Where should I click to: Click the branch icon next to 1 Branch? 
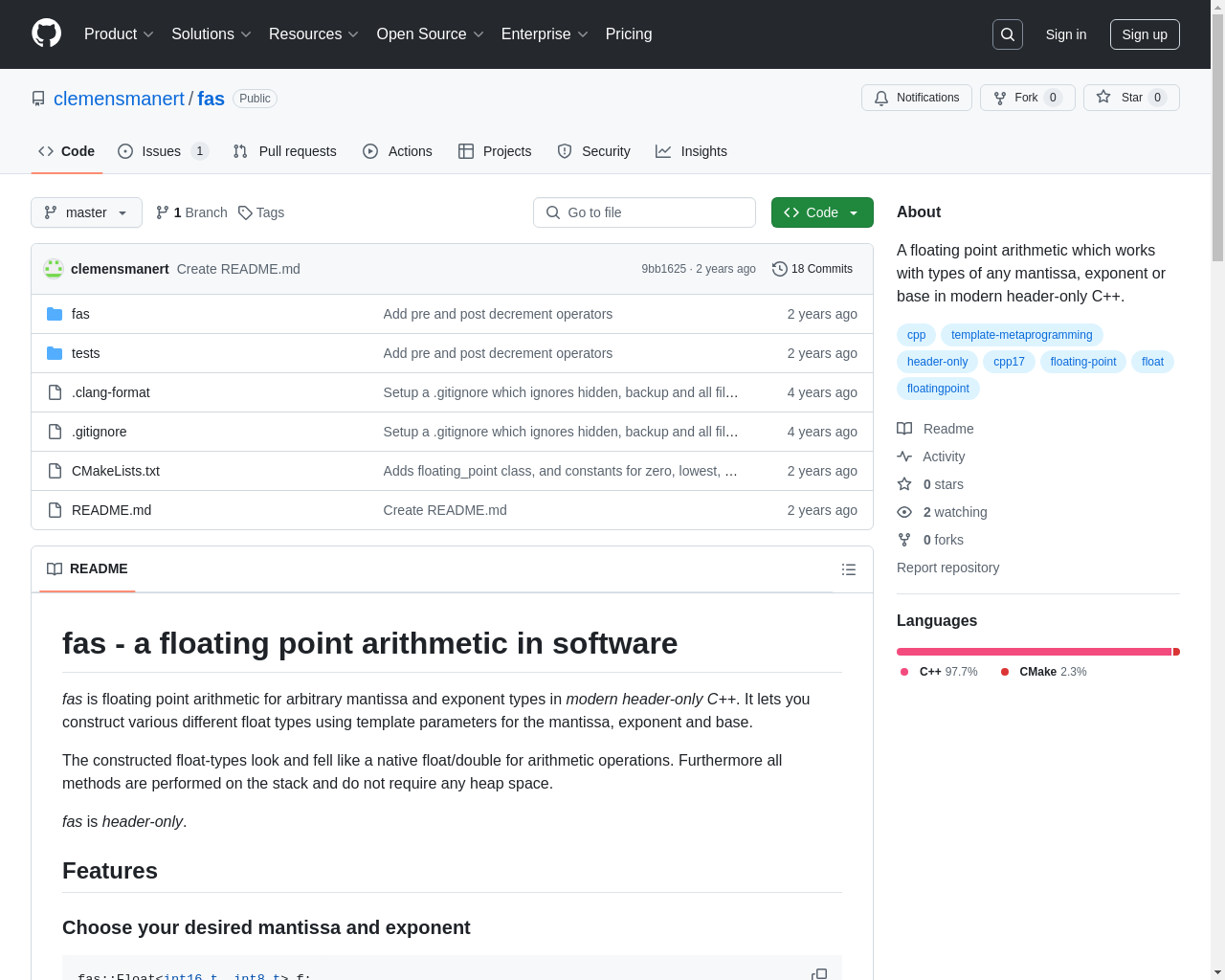(163, 212)
